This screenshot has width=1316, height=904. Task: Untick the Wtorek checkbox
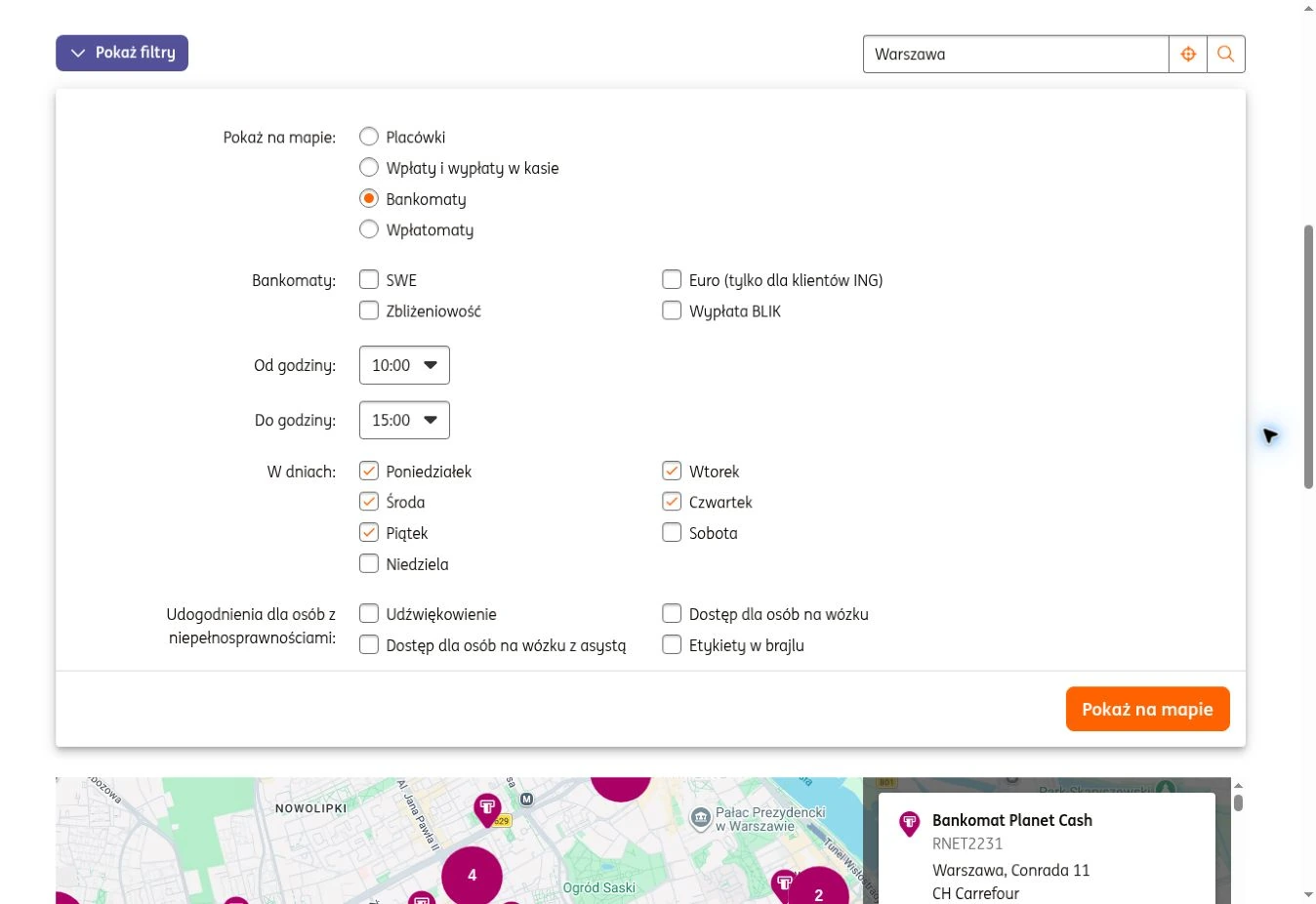(x=672, y=471)
